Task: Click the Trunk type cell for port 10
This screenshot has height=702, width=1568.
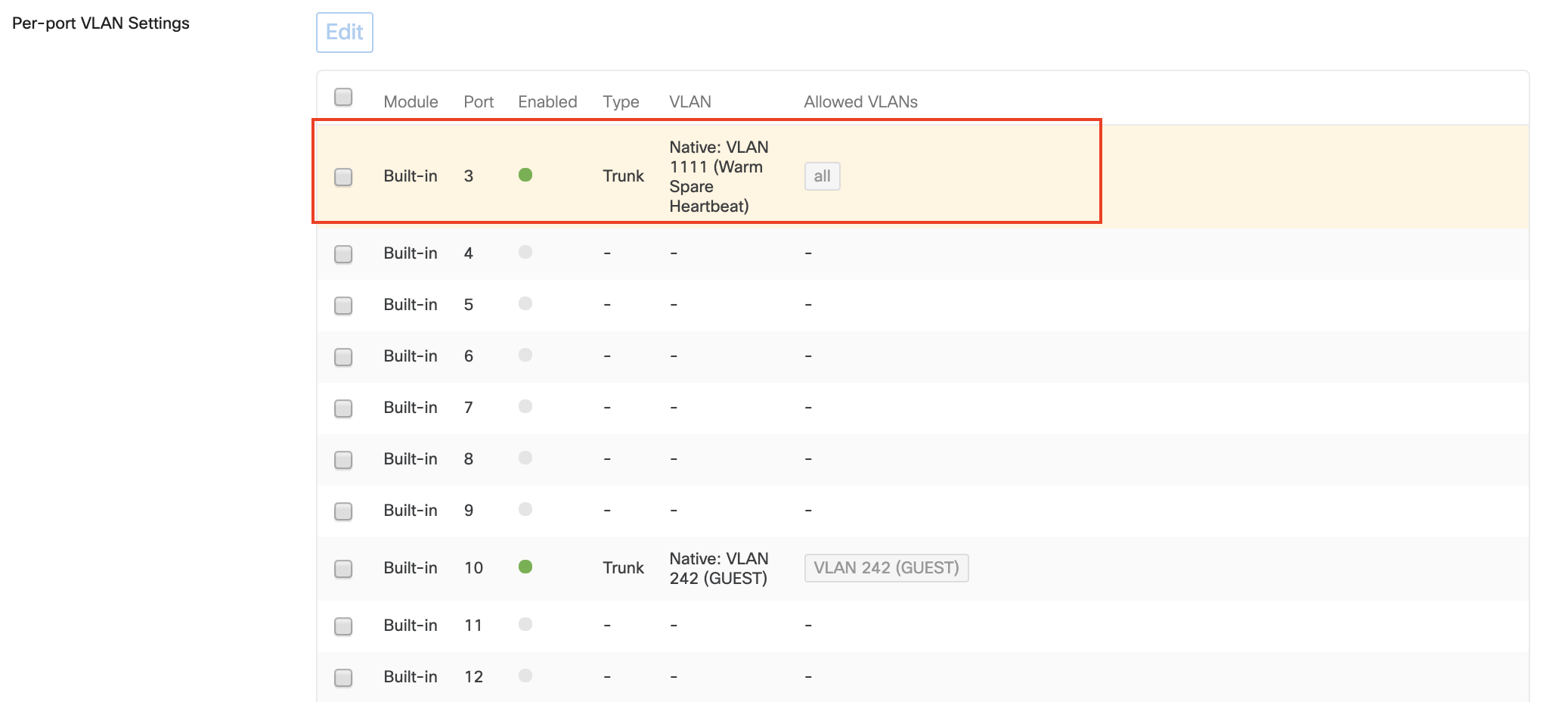Action: coord(623,568)
